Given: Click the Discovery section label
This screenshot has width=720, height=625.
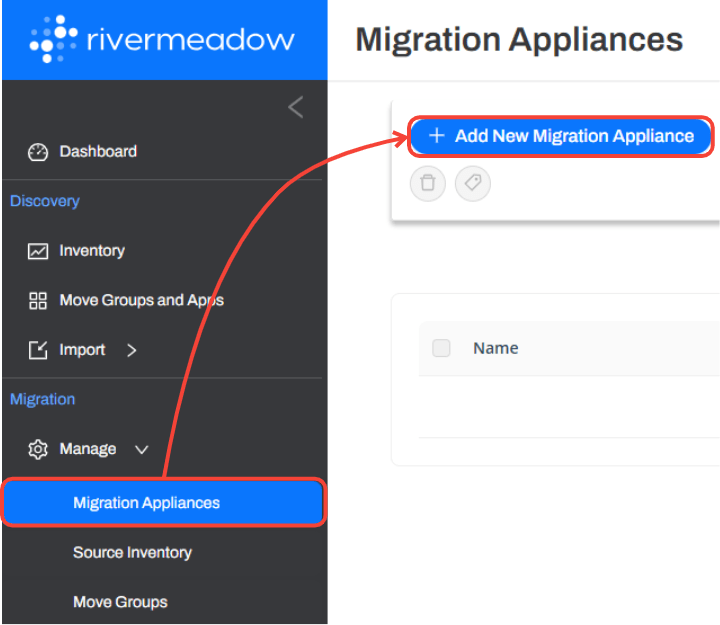Looking at the screenshot, I should click(x=45, y=201).
